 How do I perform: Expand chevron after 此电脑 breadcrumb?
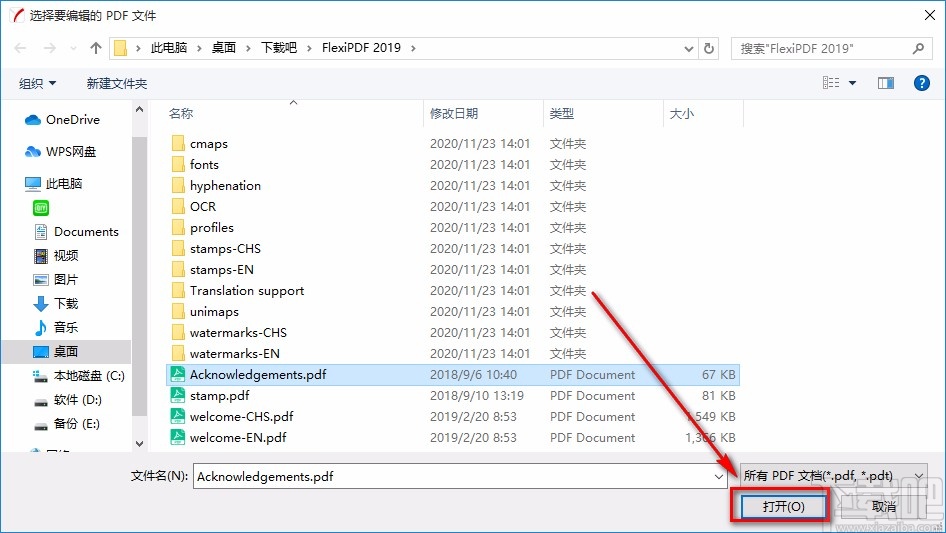[199, 48]
